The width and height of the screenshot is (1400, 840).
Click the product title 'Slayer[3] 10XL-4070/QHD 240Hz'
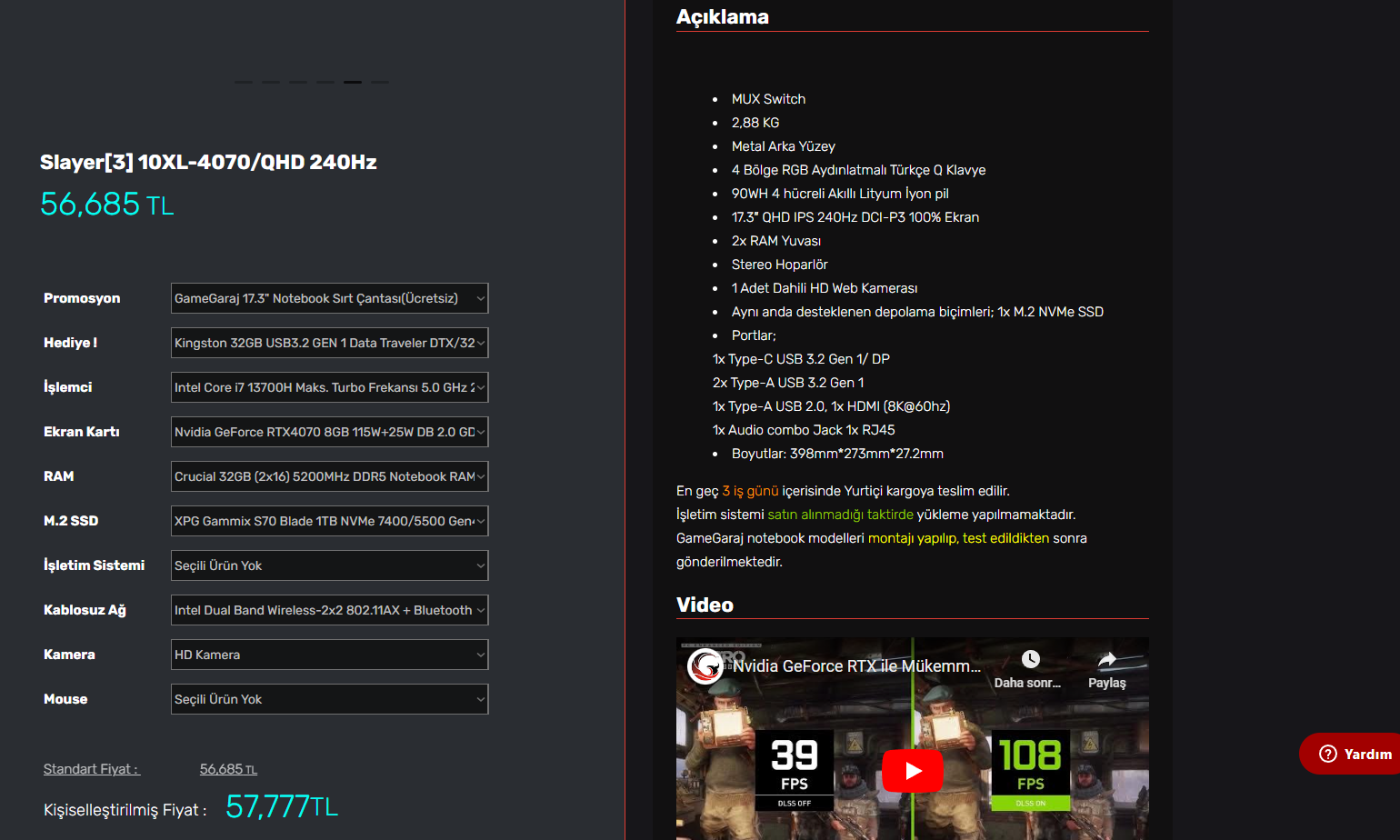tap(208, 162)
